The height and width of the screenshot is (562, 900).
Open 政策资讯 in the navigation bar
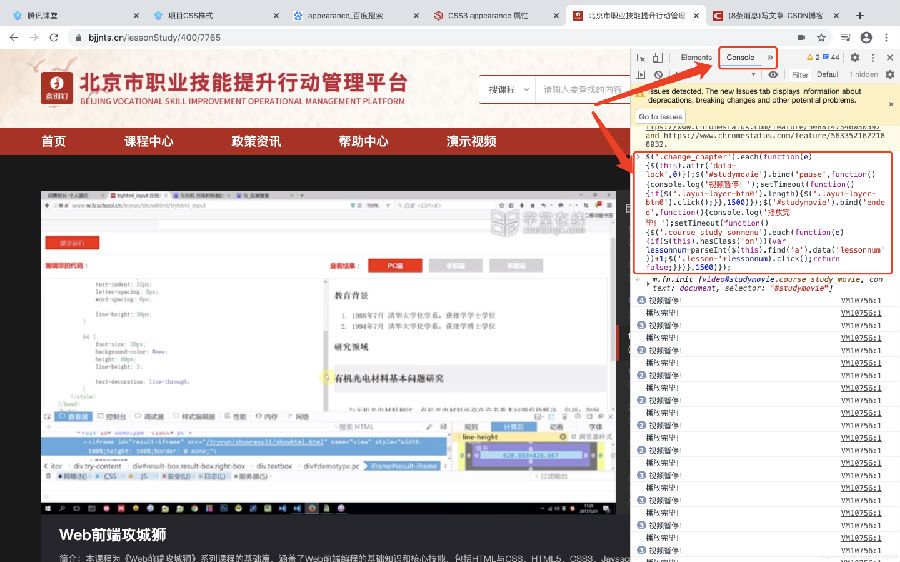[256, 141]
